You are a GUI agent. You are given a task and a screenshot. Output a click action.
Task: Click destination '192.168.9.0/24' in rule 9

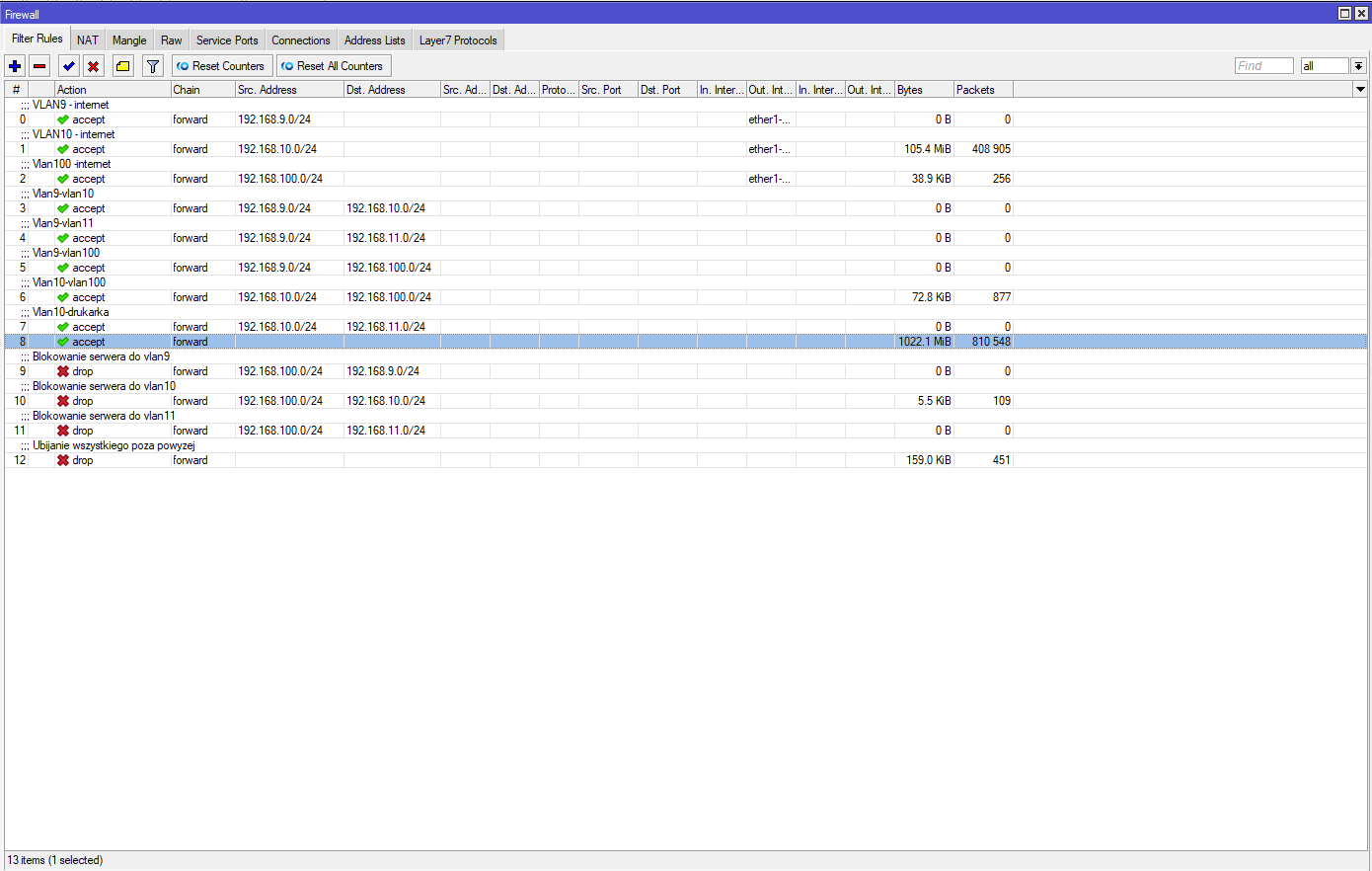383,371
